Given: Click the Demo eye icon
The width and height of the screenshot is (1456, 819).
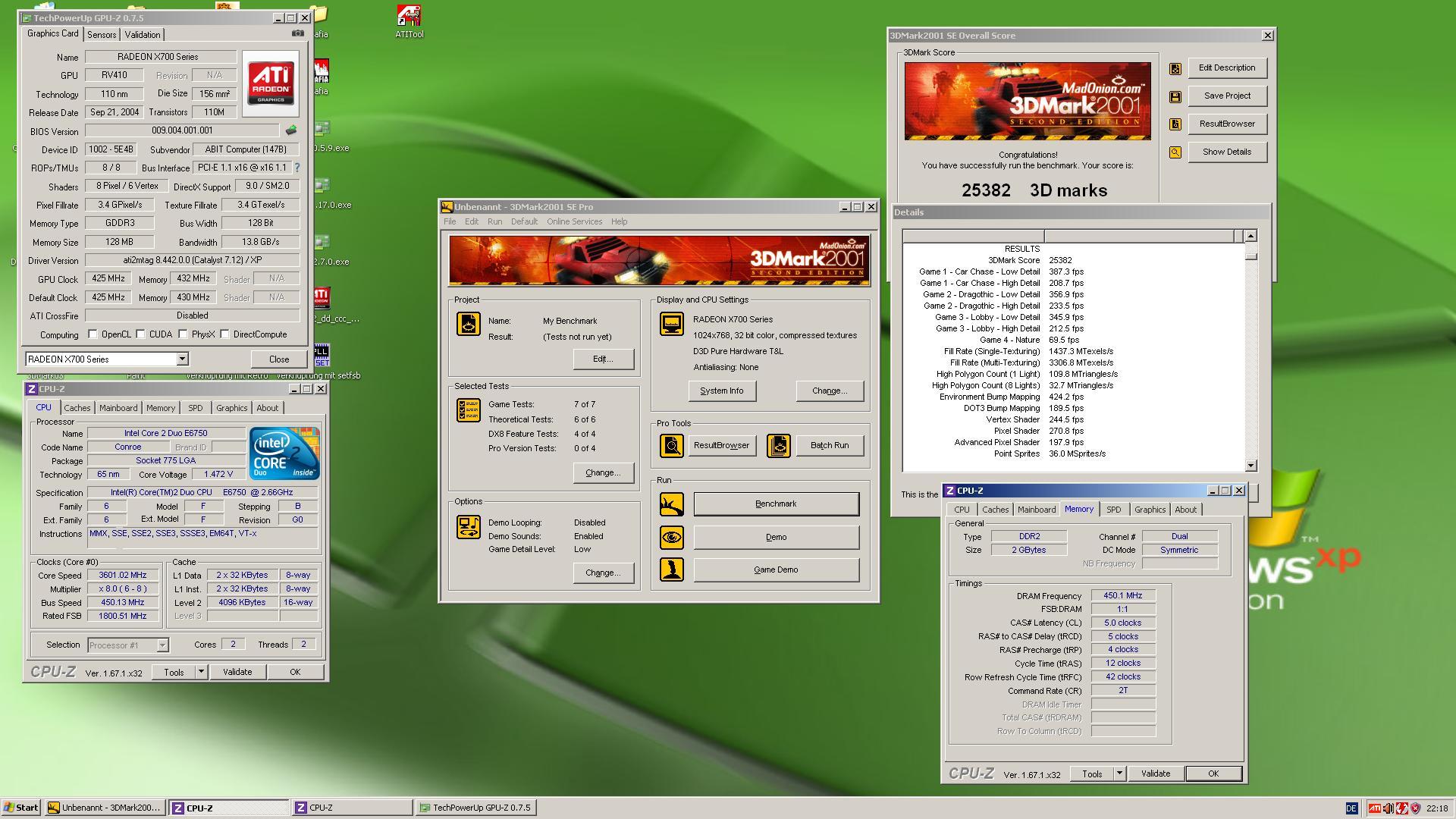Looking at the screenshot, I should tap(671, 537).
